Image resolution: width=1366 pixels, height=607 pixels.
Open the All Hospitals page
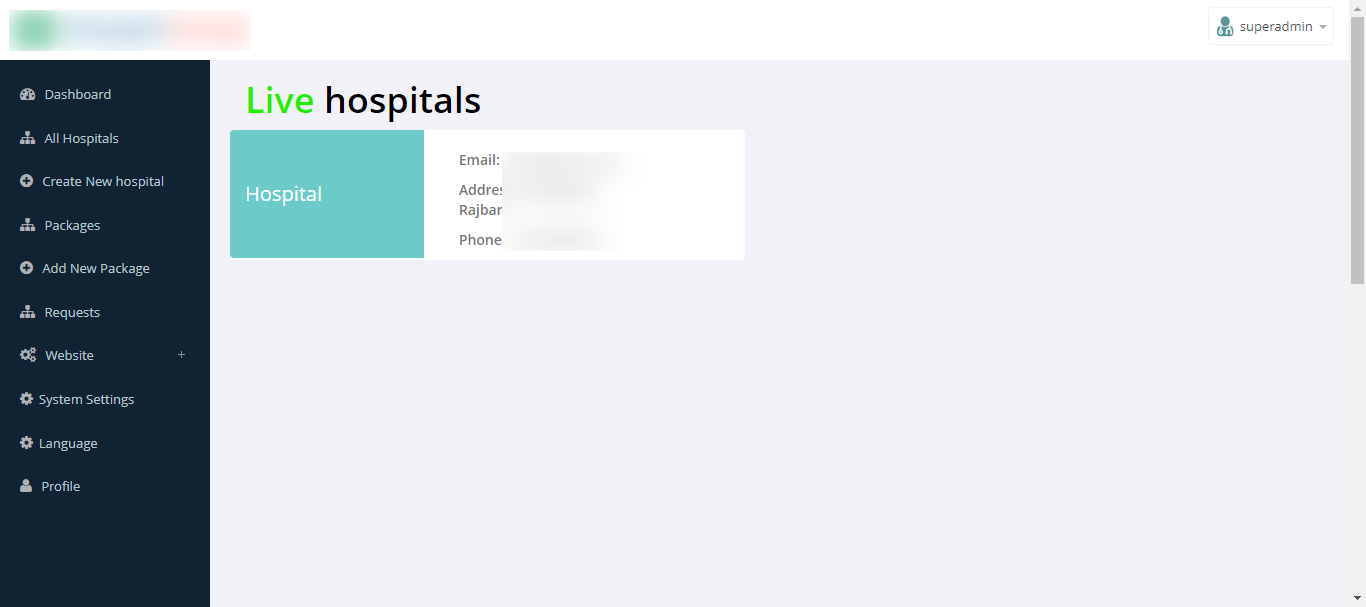81,138
